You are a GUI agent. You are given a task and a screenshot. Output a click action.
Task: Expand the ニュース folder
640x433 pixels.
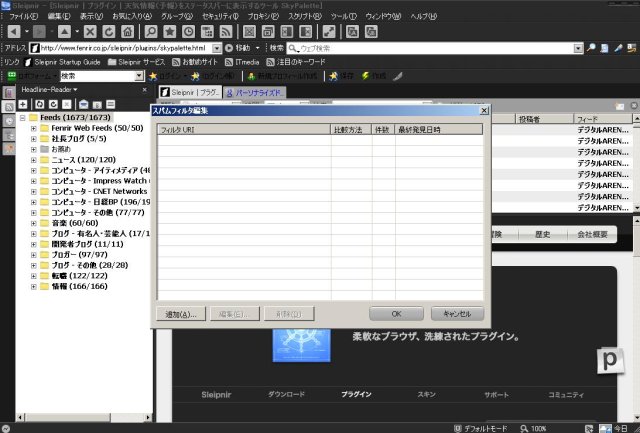point(33,160)
